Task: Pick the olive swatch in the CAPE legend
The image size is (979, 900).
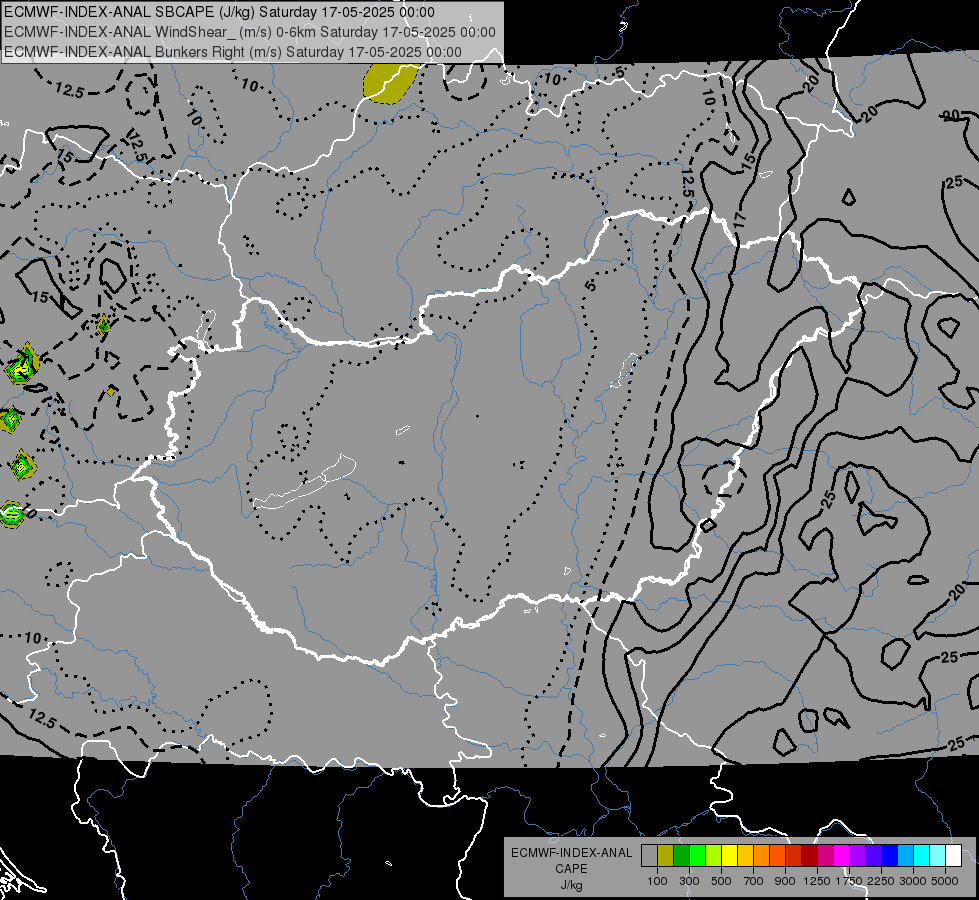Action: (666, 856)
